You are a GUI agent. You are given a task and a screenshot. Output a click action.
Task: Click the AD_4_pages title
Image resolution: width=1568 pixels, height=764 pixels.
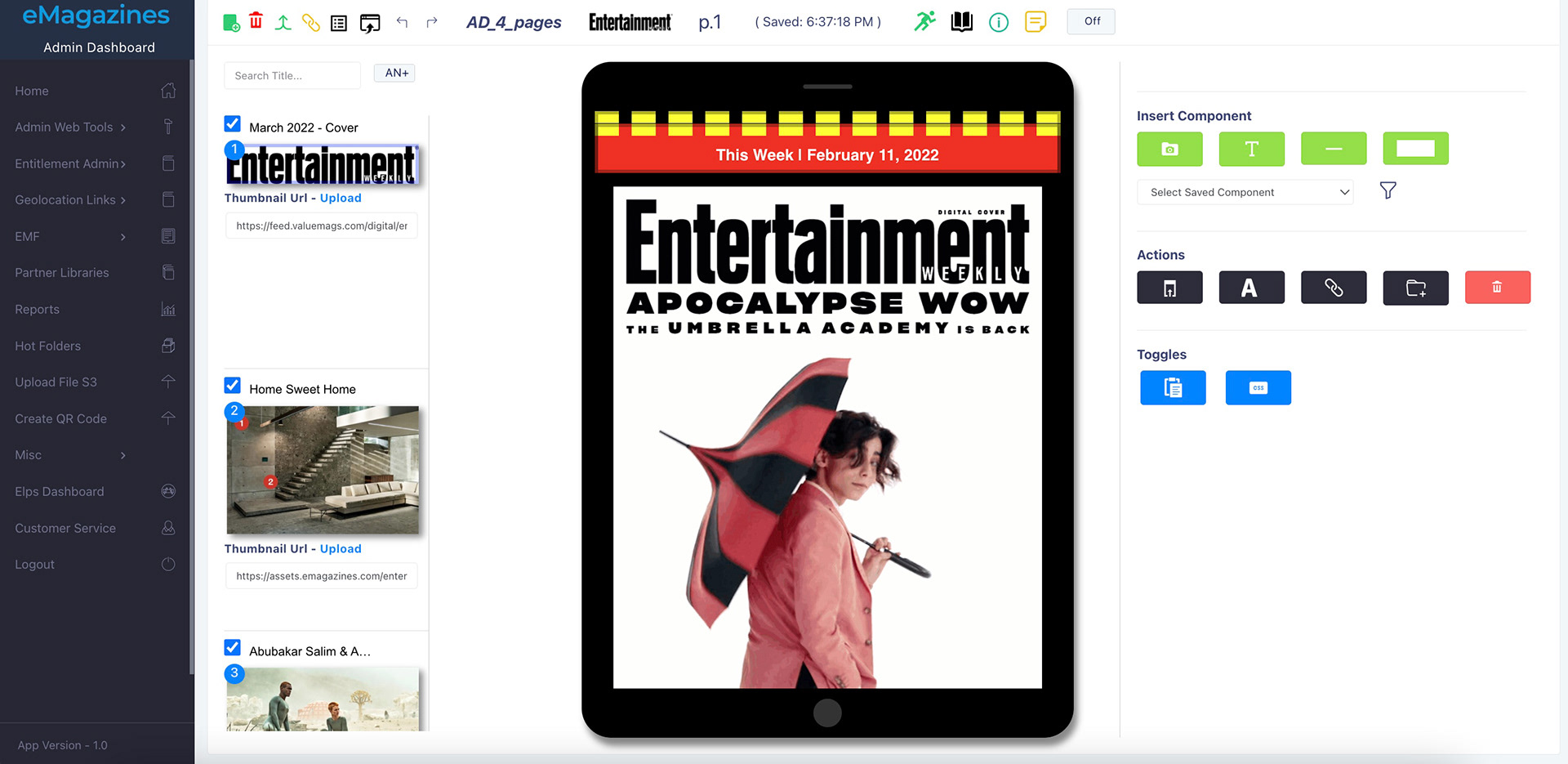click(514, 22)
